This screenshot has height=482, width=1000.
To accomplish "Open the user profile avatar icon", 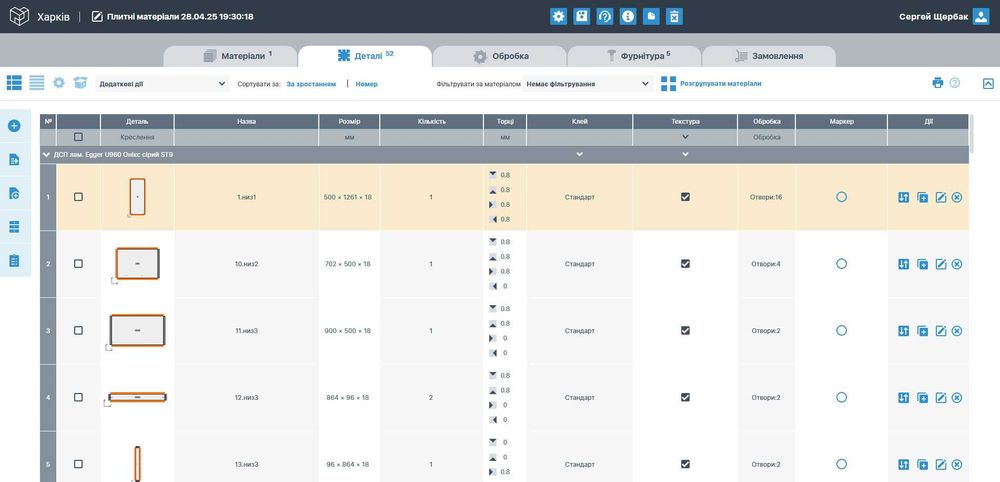I will 981,17.
